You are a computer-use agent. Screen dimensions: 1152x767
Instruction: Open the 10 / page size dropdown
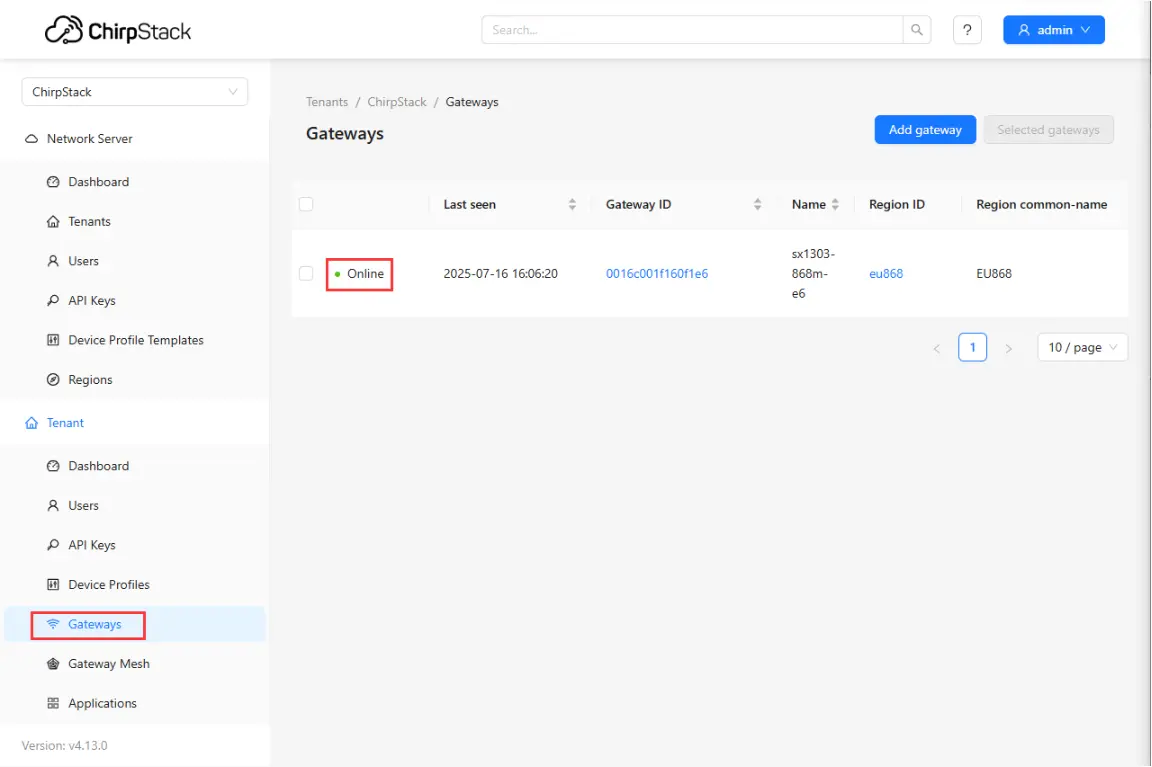(x=1082, y=347)
